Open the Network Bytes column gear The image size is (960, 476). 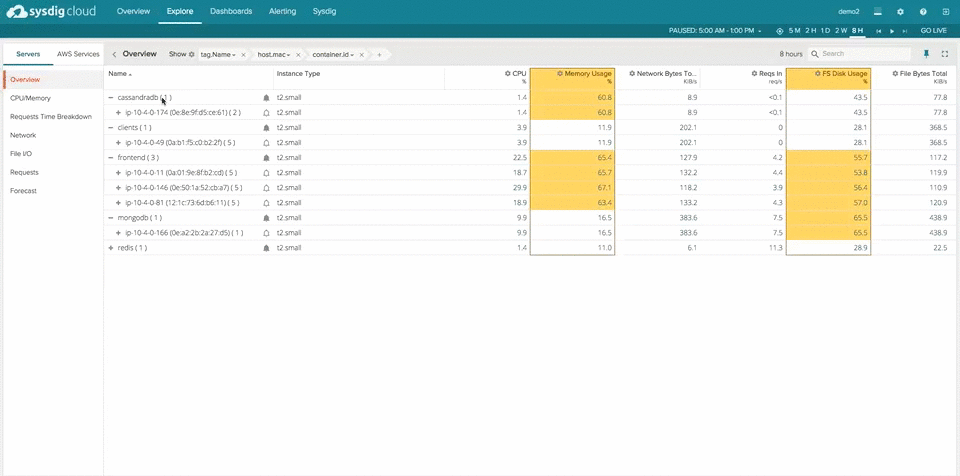pos(632,74)
